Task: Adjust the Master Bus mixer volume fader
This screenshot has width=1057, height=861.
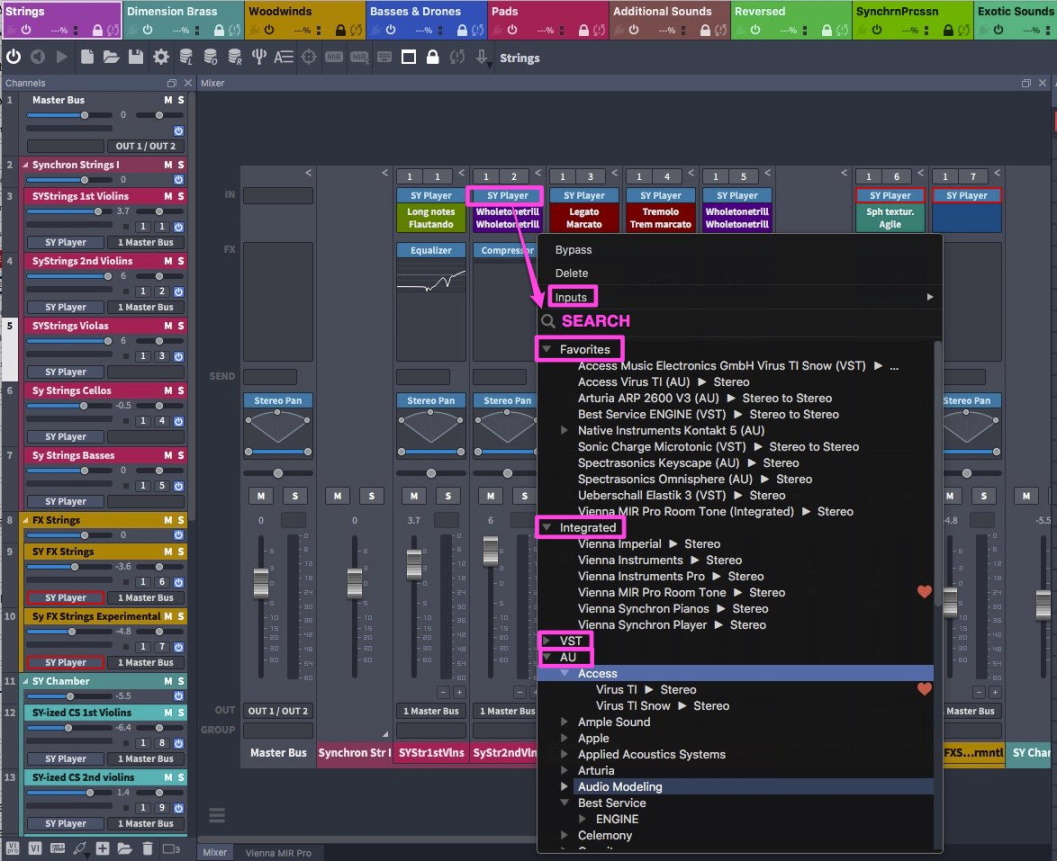Action: (x=261, y=583)
